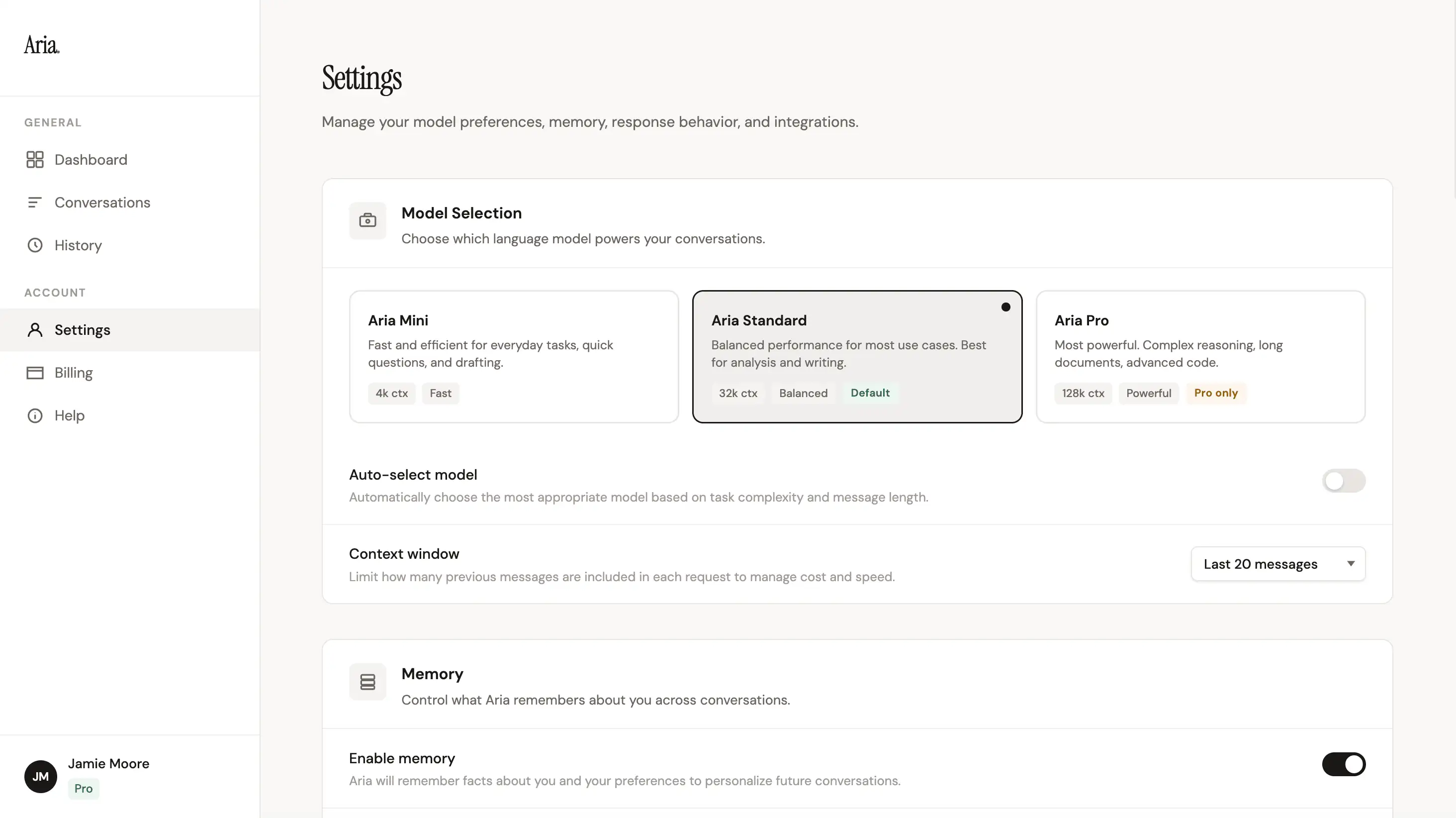This screenshot has height=818, width=1456.
Task: Click the Aria logo in sidebar
Action: (x=42, y=45)
